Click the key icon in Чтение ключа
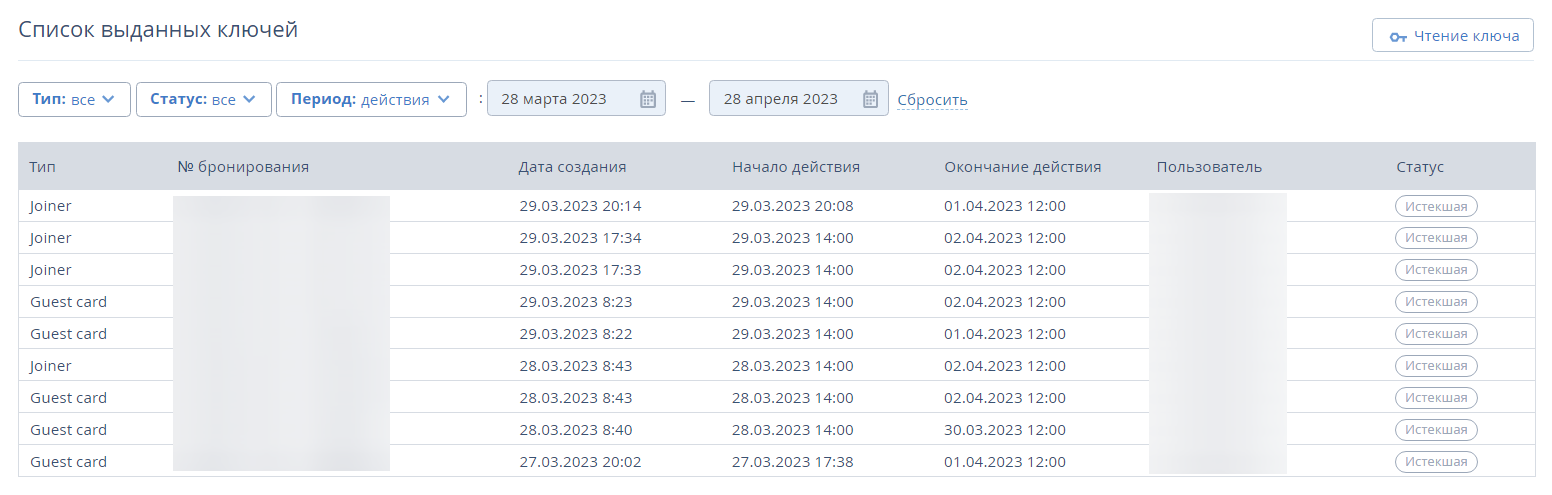Viewport: 1552px width, 495px height. (x=1398, y=37)
